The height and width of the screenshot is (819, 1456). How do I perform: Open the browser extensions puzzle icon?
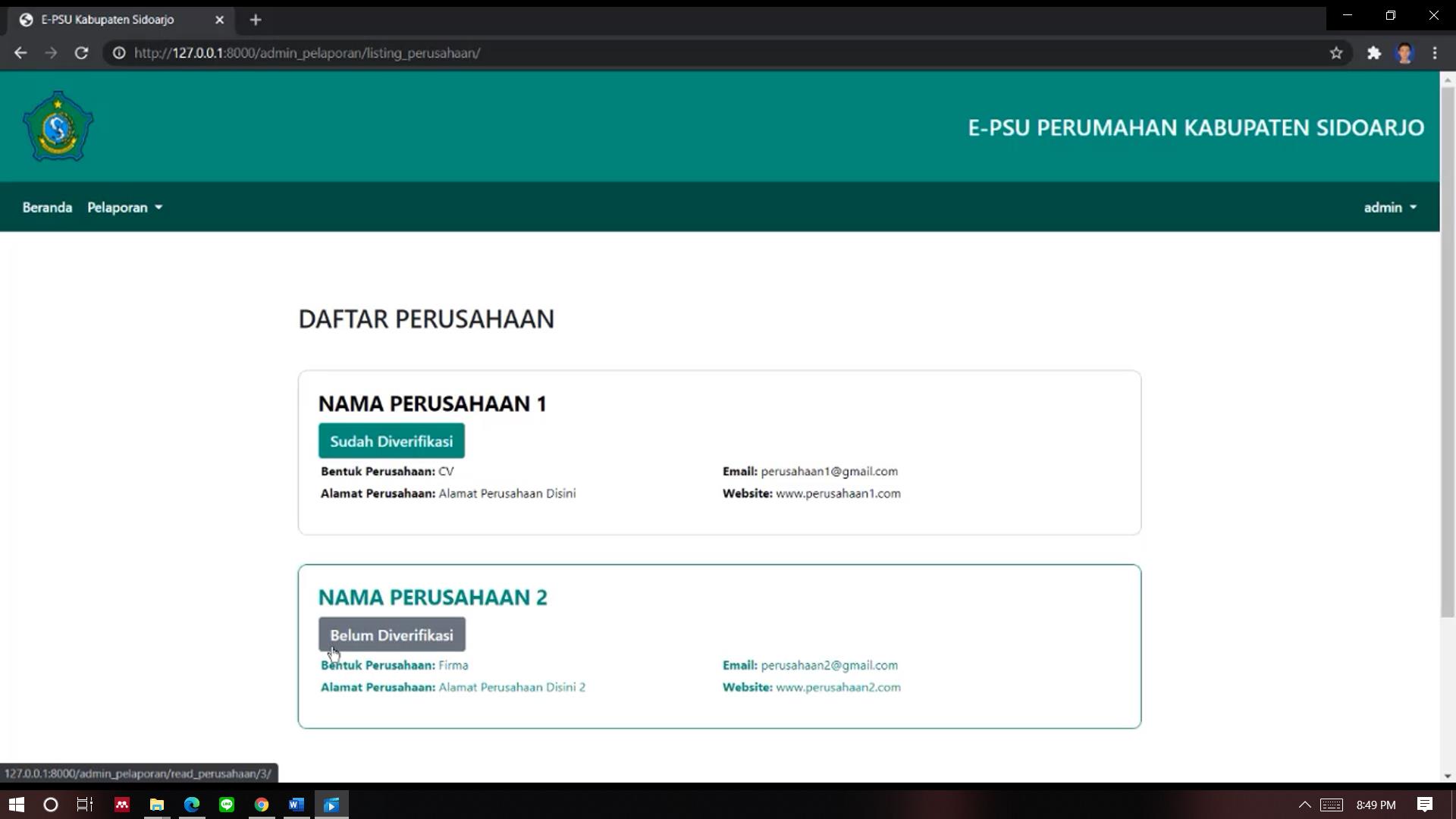click(x=1373, y=53)
